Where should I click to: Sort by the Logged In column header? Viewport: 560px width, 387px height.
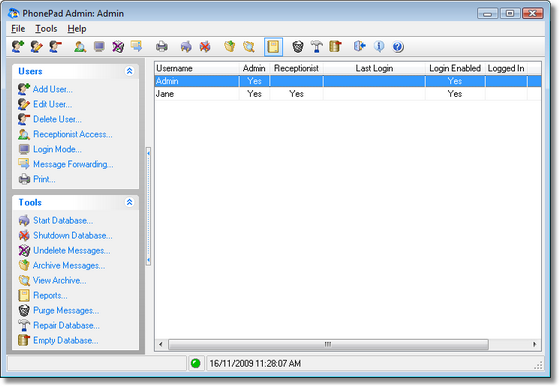(506, 68)
